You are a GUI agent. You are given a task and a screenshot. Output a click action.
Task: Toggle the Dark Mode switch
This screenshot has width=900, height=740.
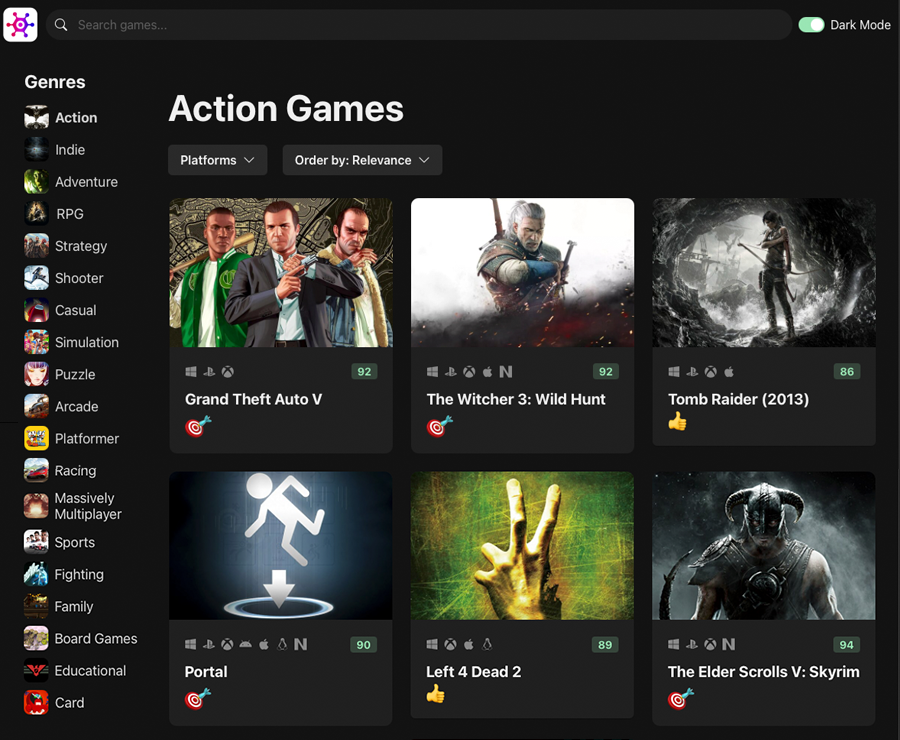(811, 25)
